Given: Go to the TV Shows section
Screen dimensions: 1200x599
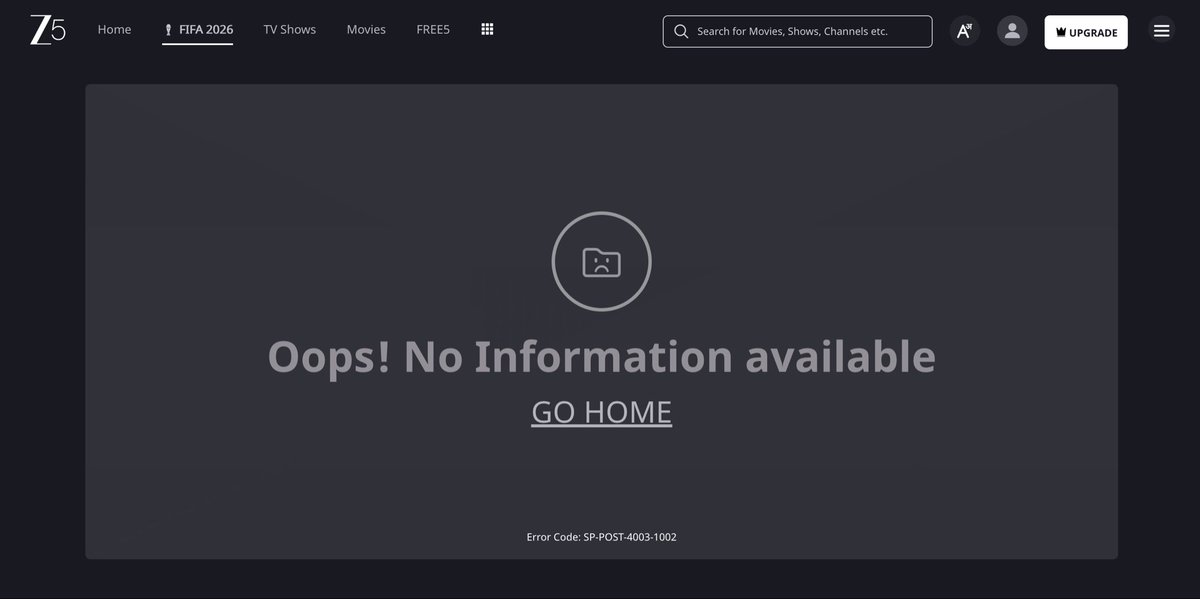Looking at the screenshot, I should [x=290, y=30].
